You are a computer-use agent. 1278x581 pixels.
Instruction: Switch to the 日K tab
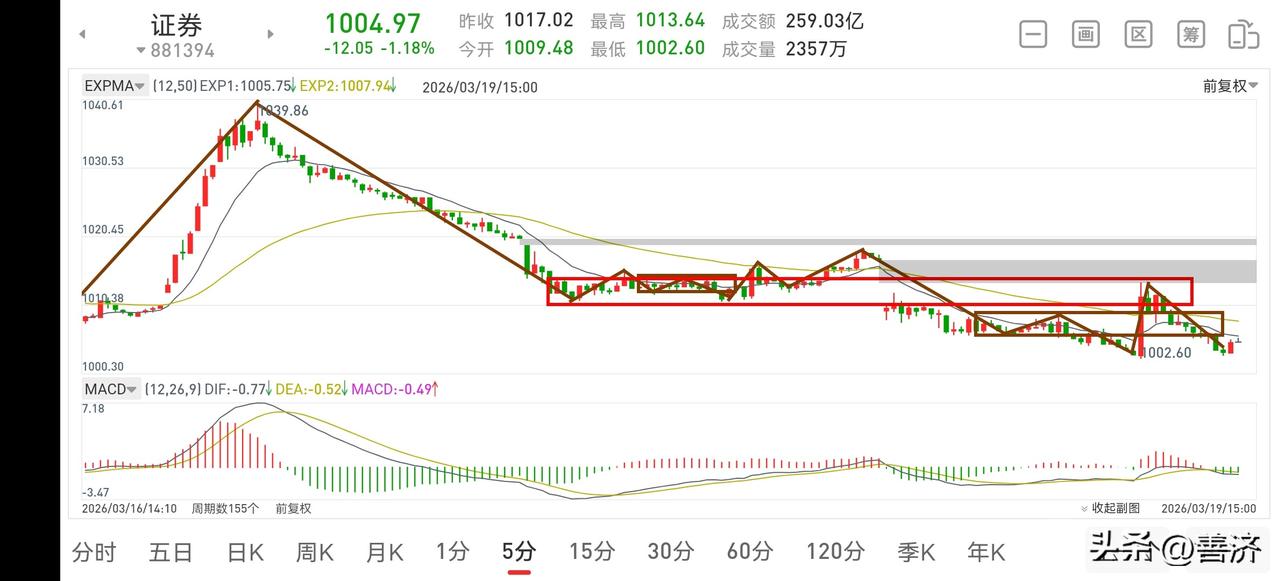click(x=245, y=551)
